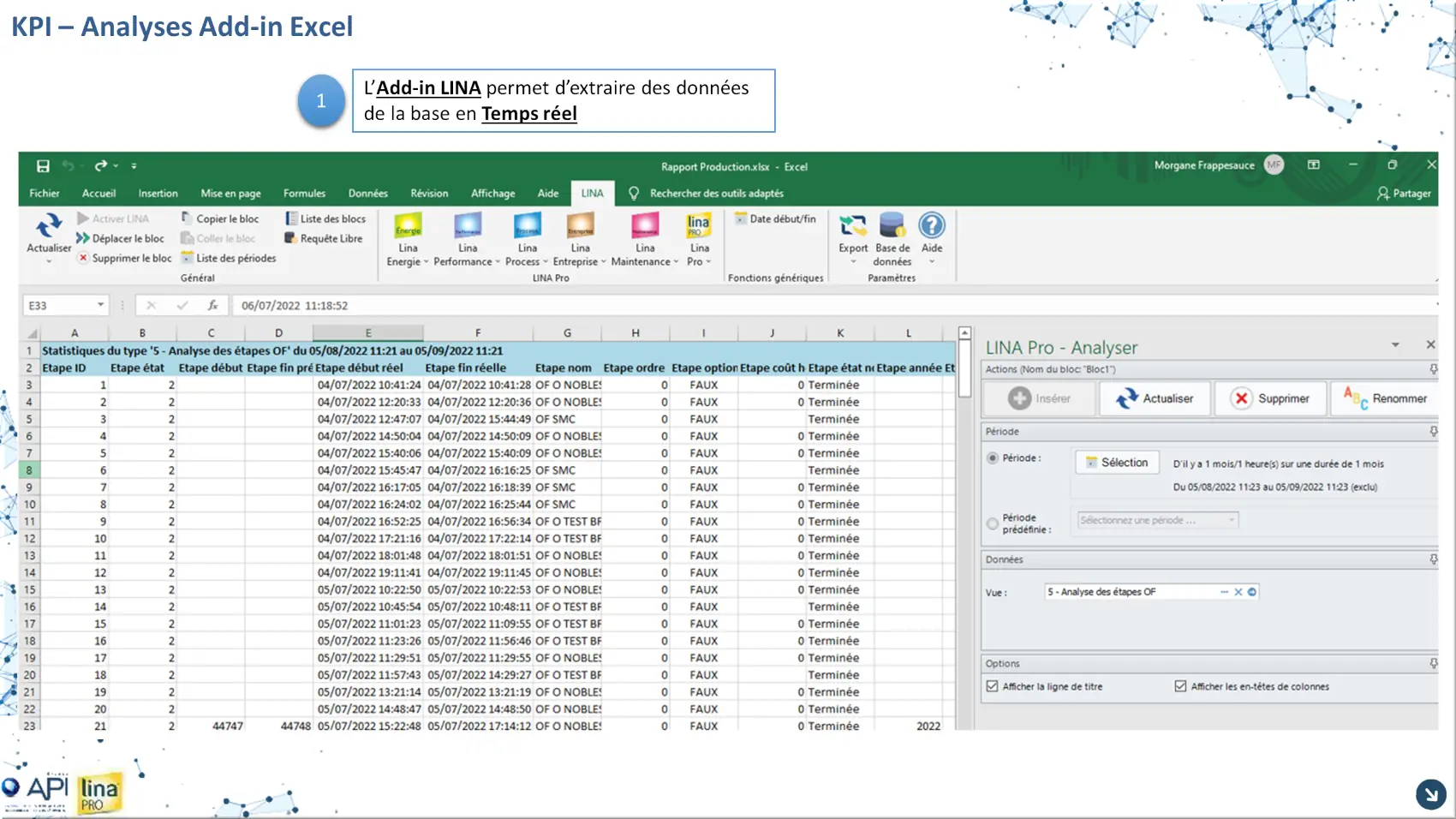Click Date début/fin function
Screen dimensions: 1456x819
(775, 218)
